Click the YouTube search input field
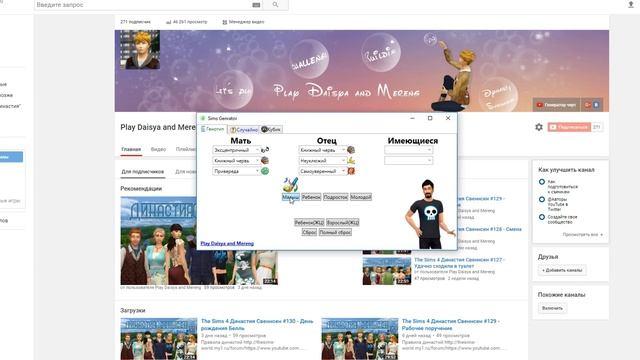The image size is (640, 360). 143,5
